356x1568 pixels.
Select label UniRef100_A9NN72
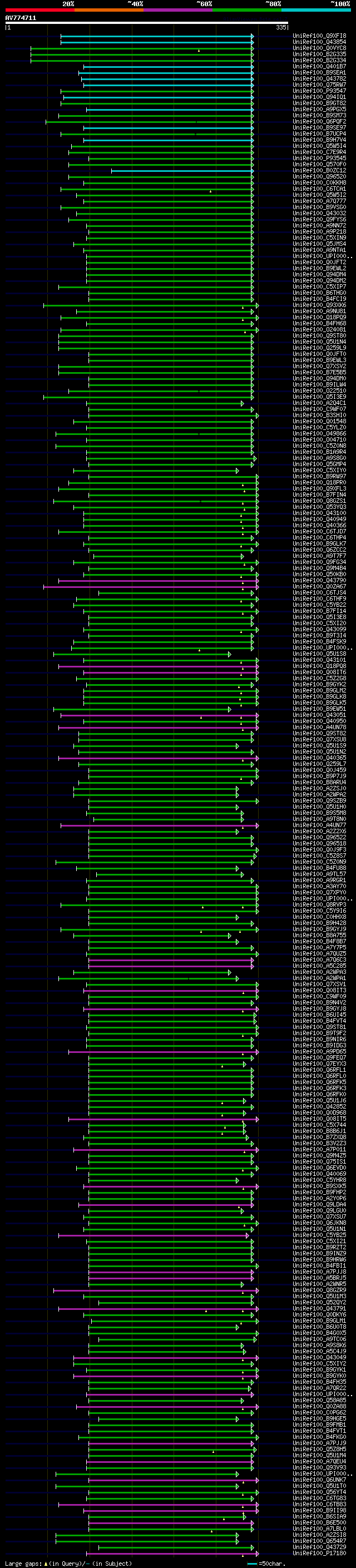click(319, 226)
